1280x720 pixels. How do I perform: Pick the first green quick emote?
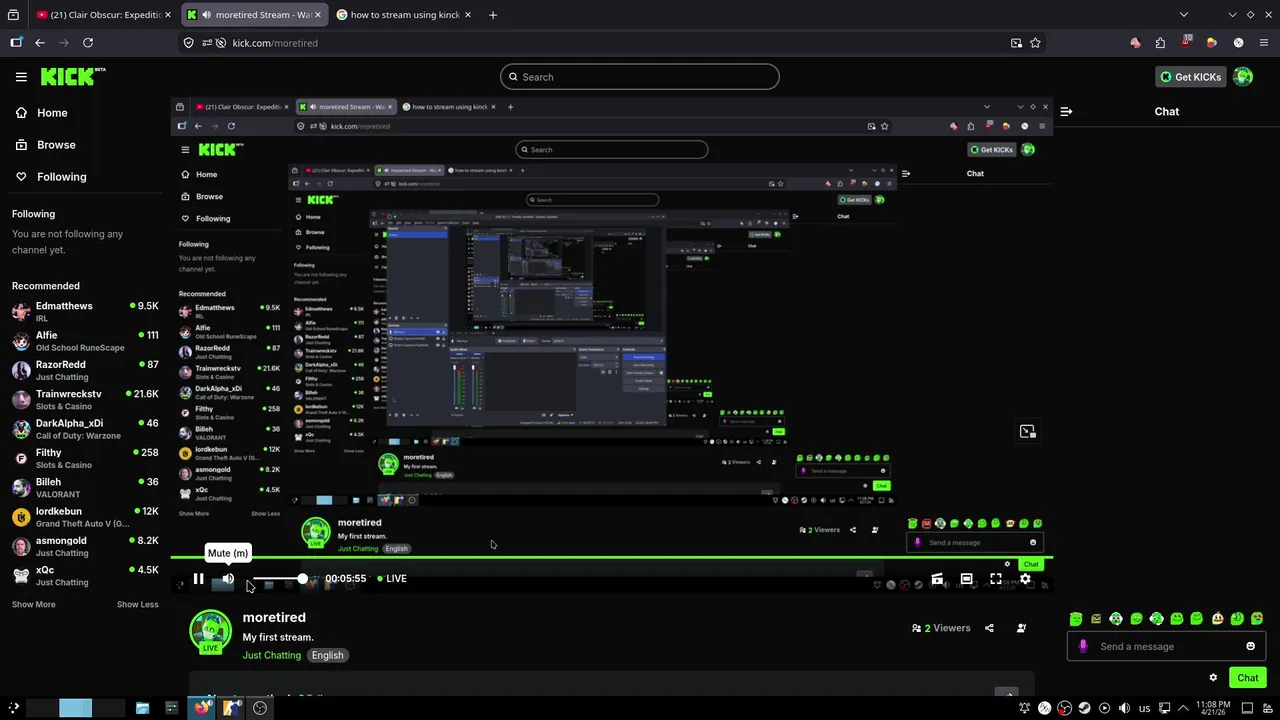[x=1076, y=619]
